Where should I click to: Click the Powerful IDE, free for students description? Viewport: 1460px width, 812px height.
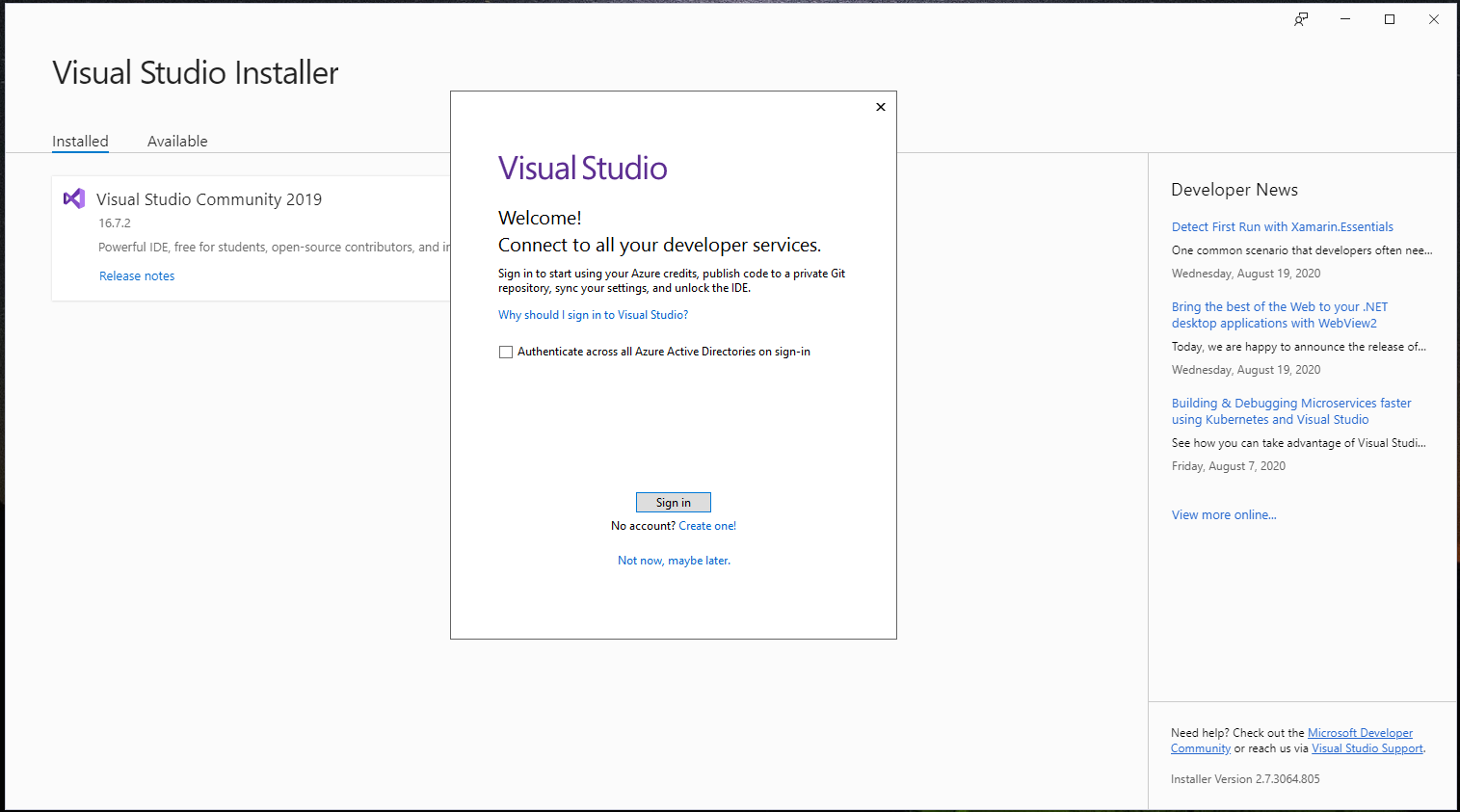(x=274, y=248)
